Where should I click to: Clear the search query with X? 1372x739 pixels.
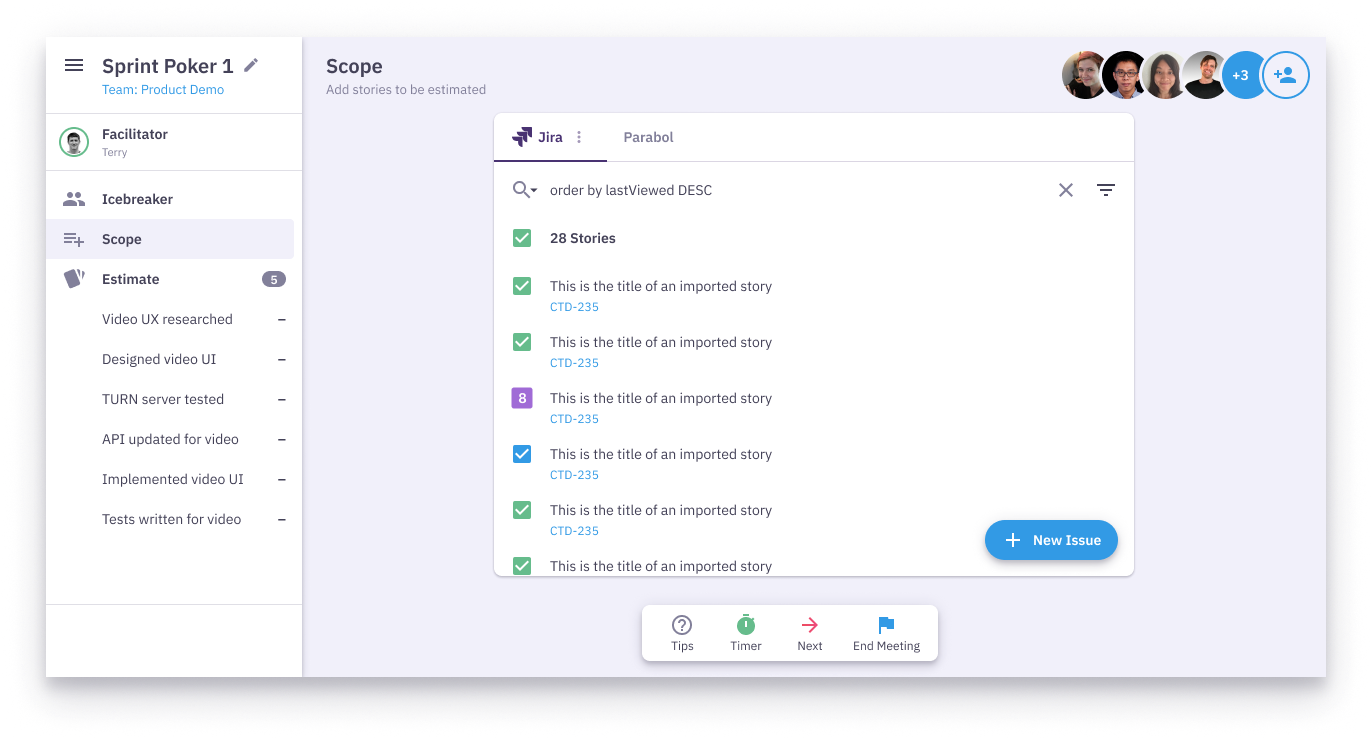[1066, 190]
